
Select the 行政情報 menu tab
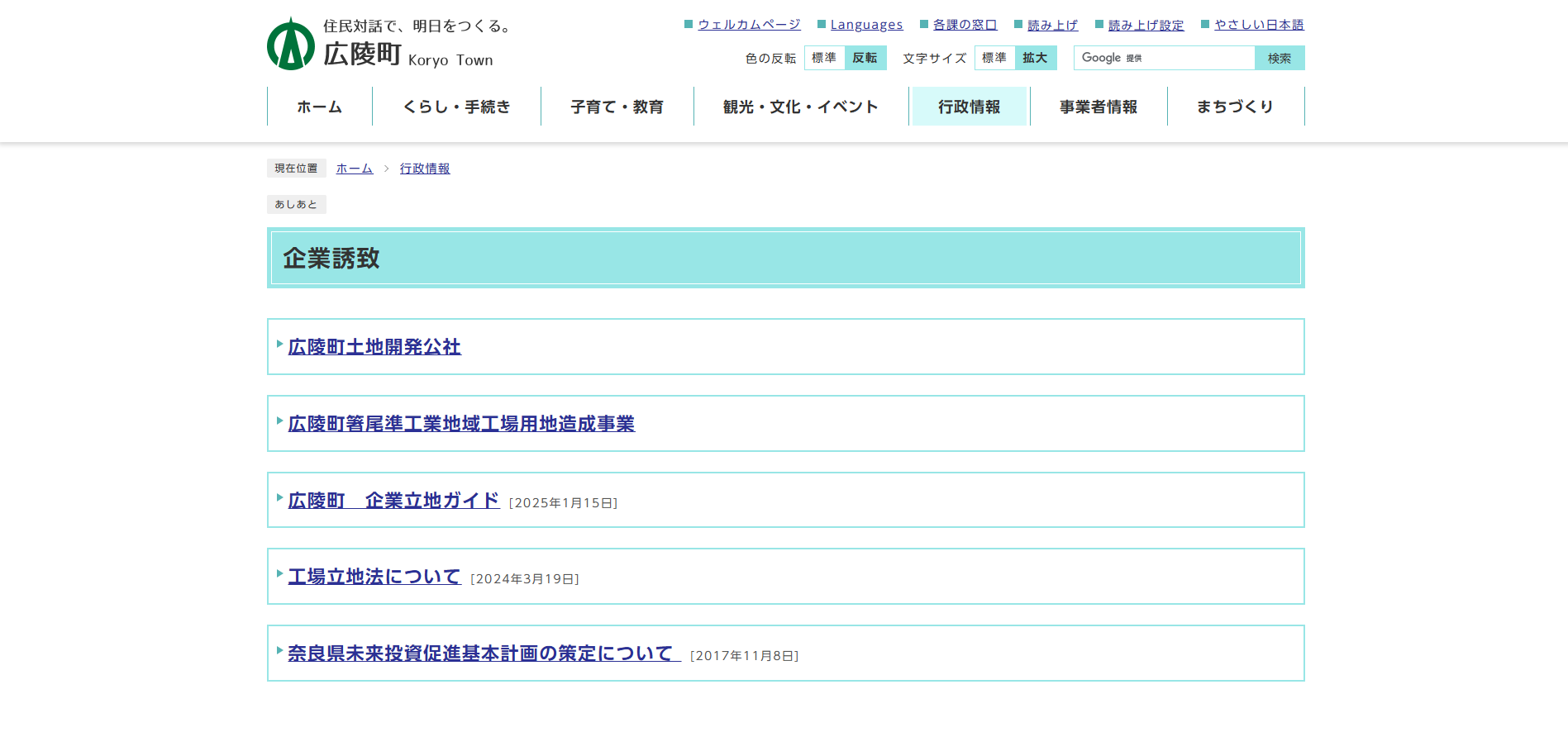969,107
